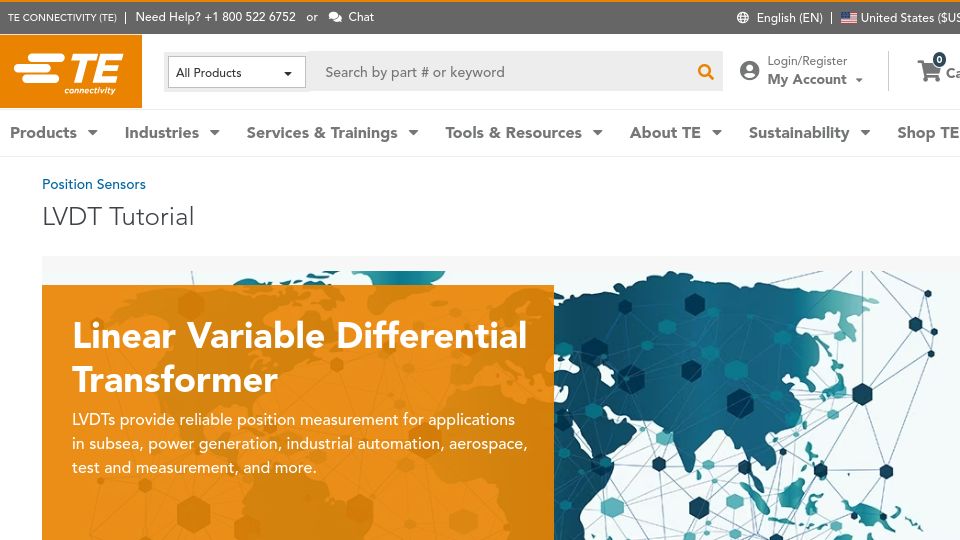The image size is (960, 540).
Task: Click the Position Sensors breadcrumb link
Action: (94, 184)
